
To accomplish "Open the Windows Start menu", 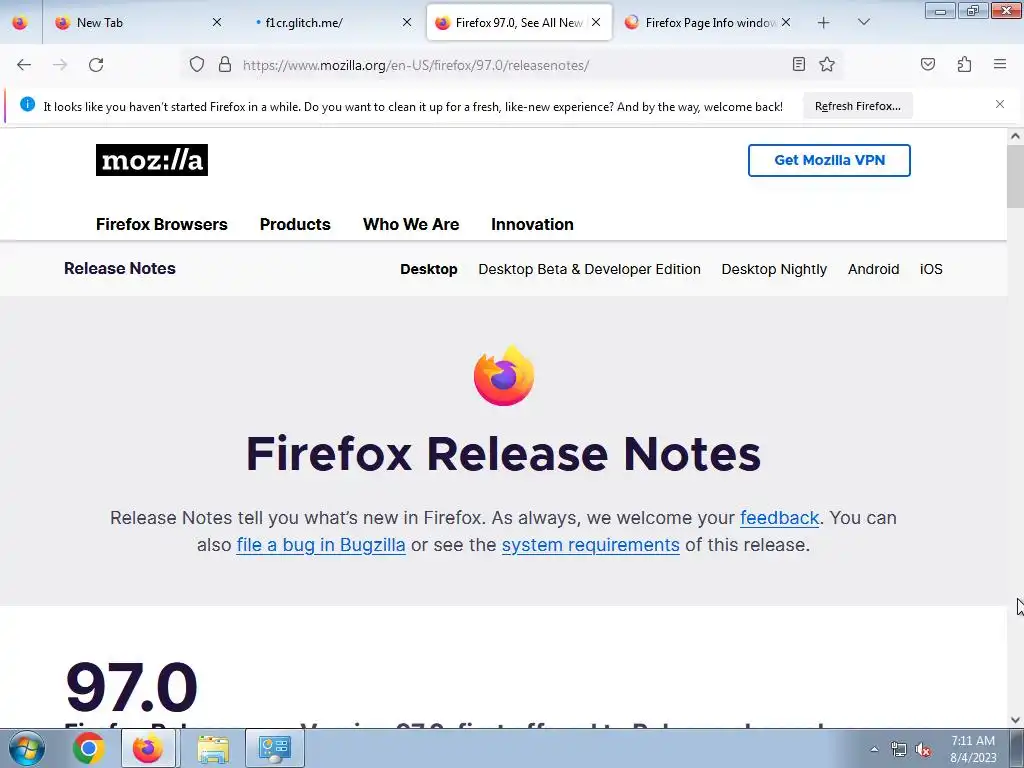I will [26, 748].
